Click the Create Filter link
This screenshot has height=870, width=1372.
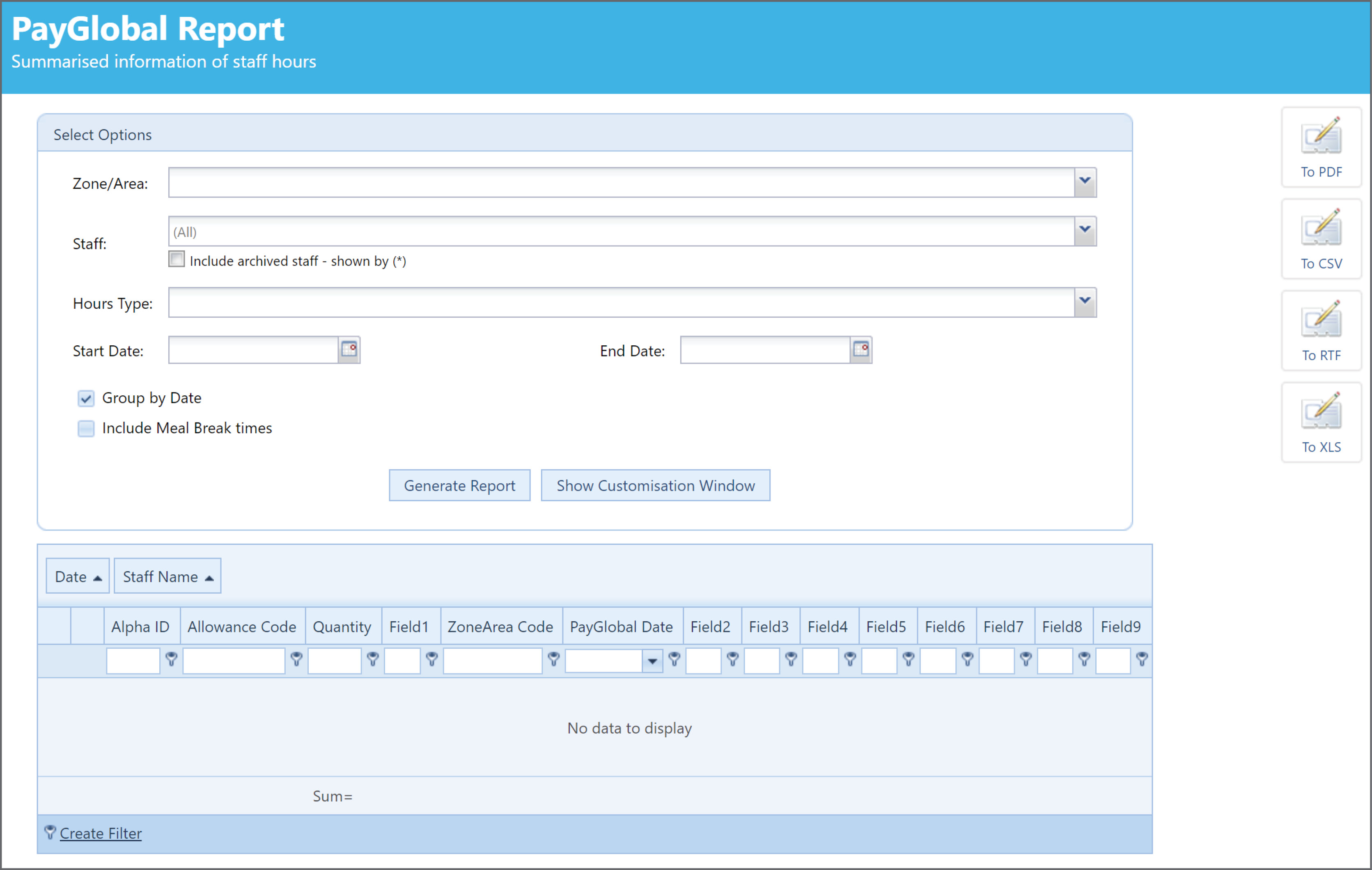point(100,833)
